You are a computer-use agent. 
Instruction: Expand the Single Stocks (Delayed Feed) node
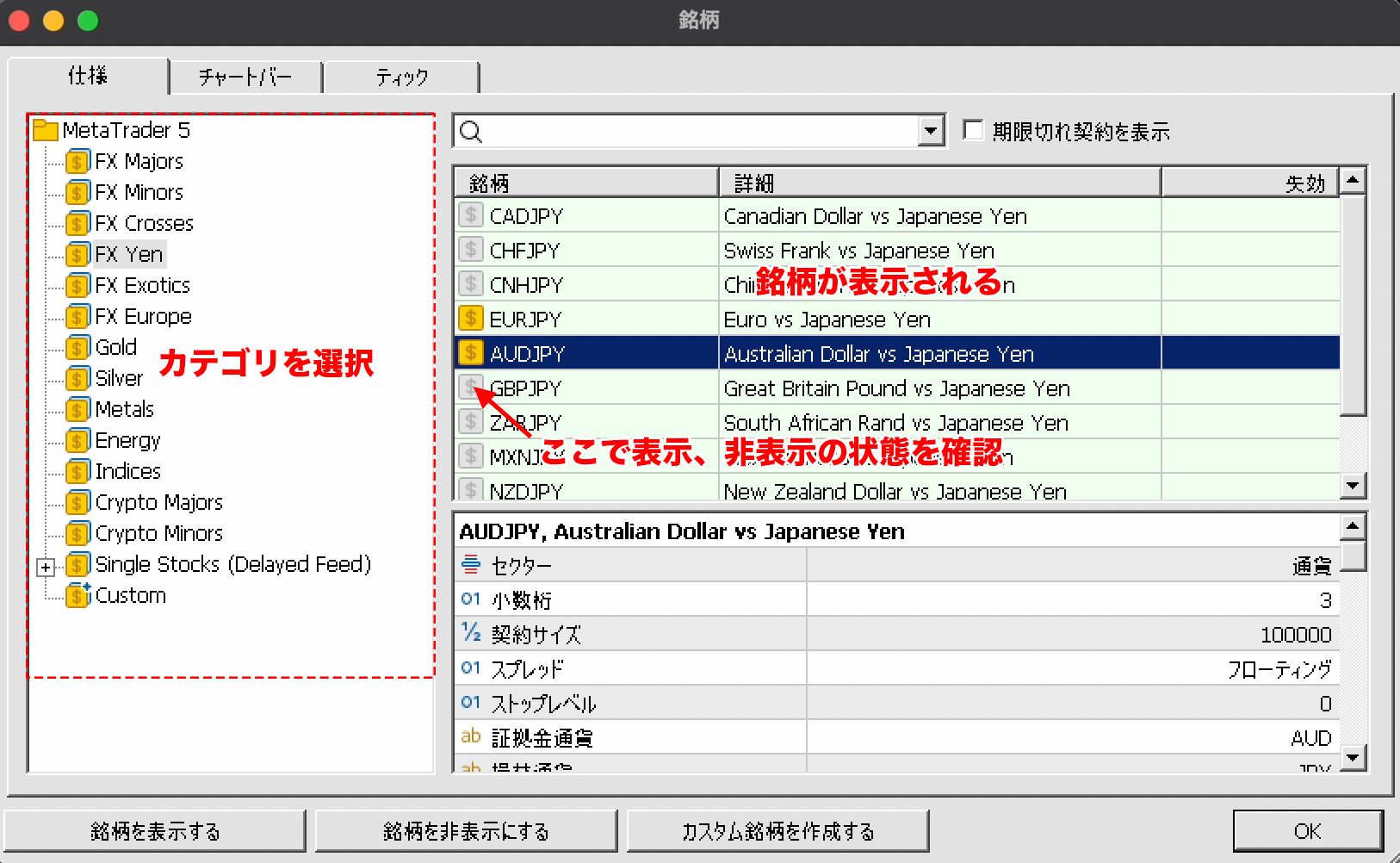46,567
